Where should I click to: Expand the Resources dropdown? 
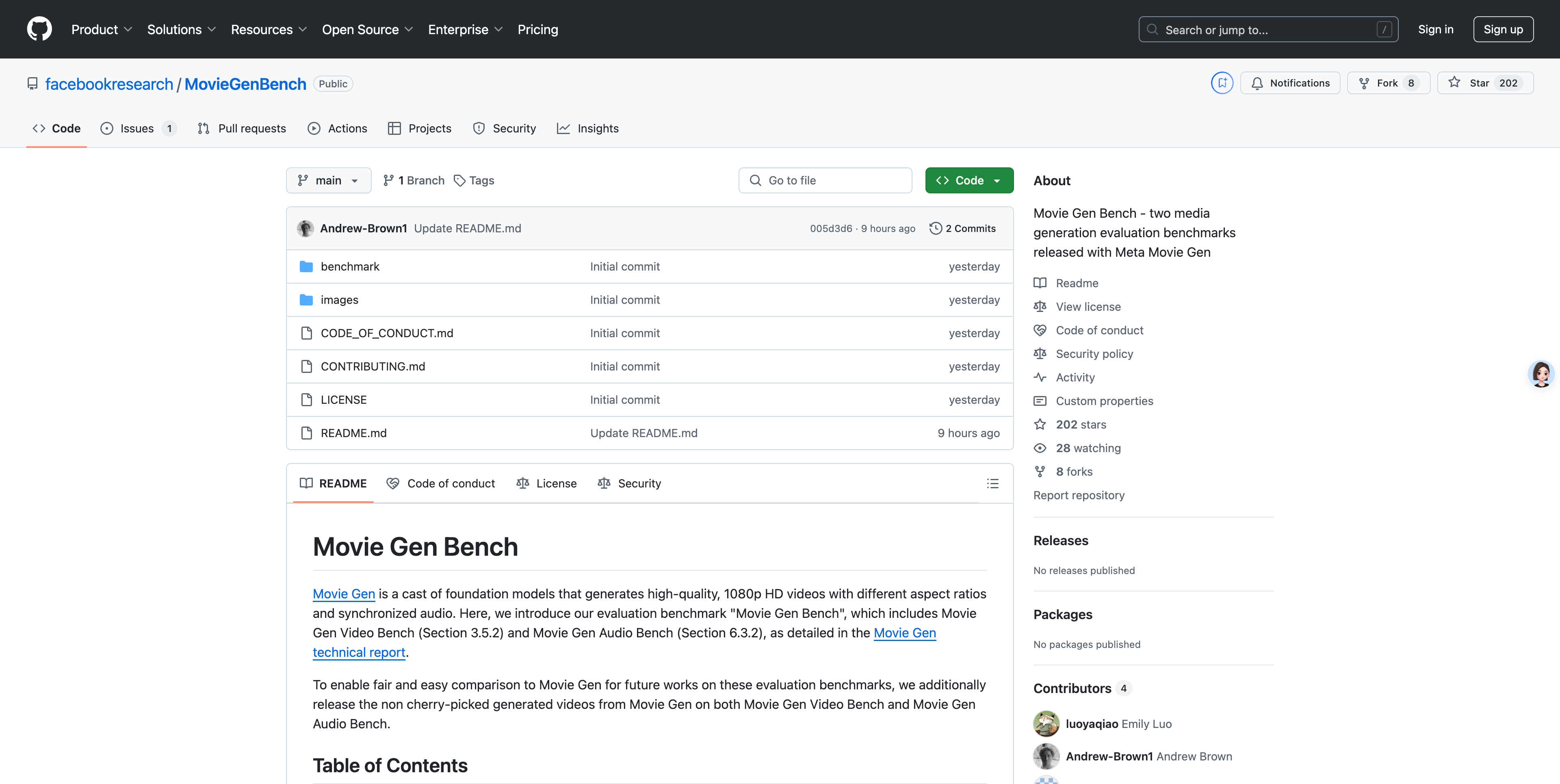click(269, 30)
